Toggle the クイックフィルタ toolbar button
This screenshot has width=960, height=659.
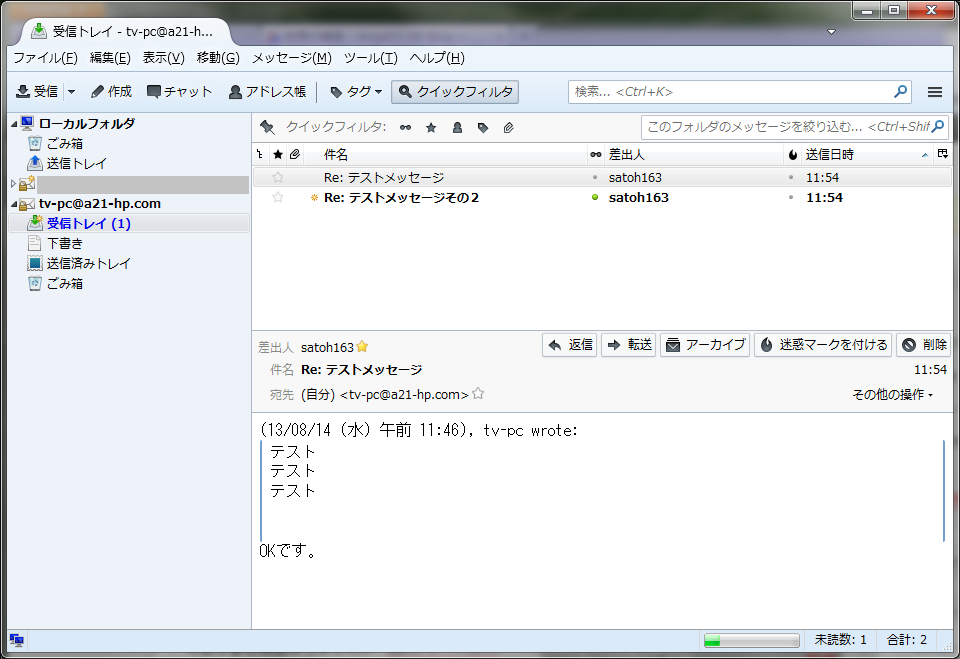(455, 92)
